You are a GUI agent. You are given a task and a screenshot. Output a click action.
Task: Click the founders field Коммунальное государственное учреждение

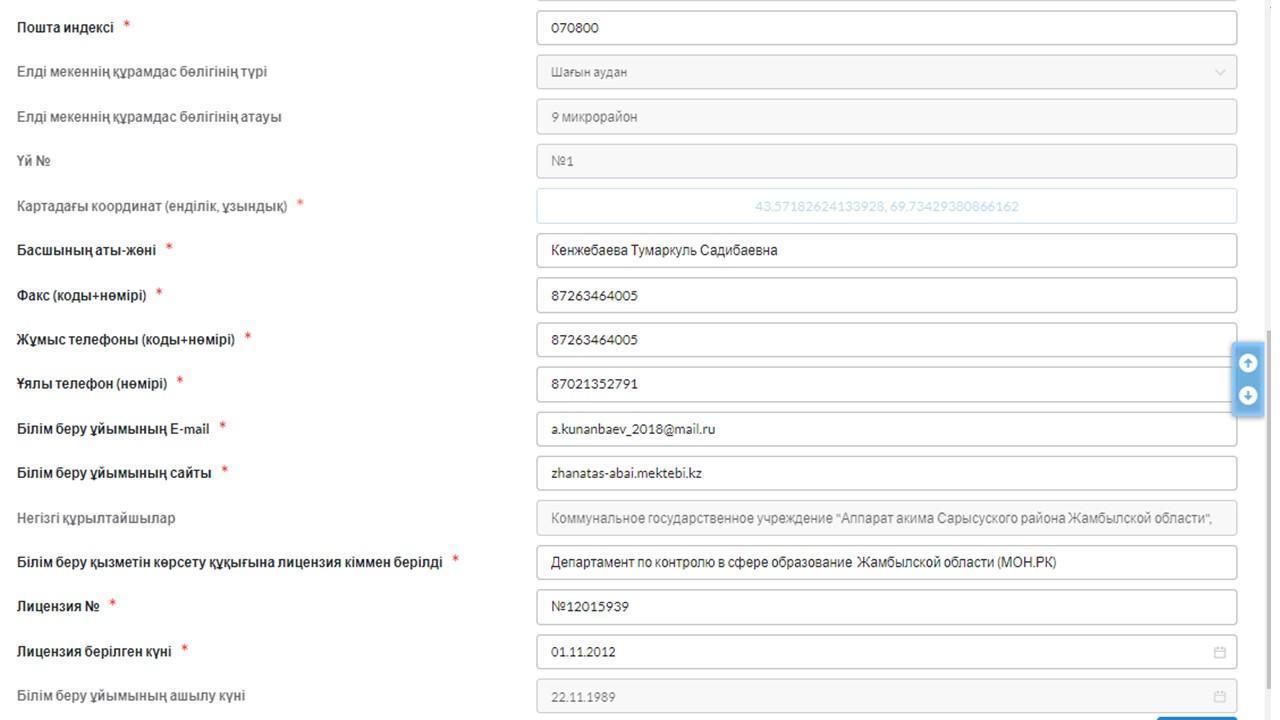pos(886,518)
